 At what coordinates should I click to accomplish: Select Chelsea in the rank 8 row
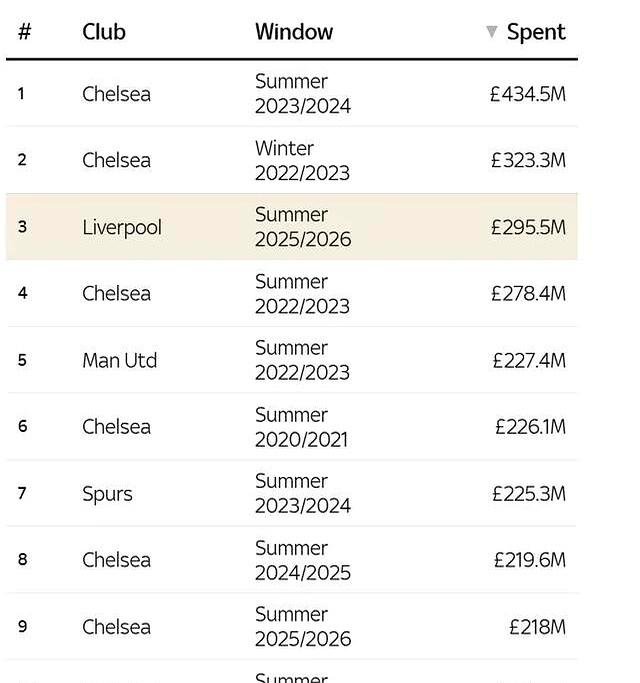click(116, 560)
